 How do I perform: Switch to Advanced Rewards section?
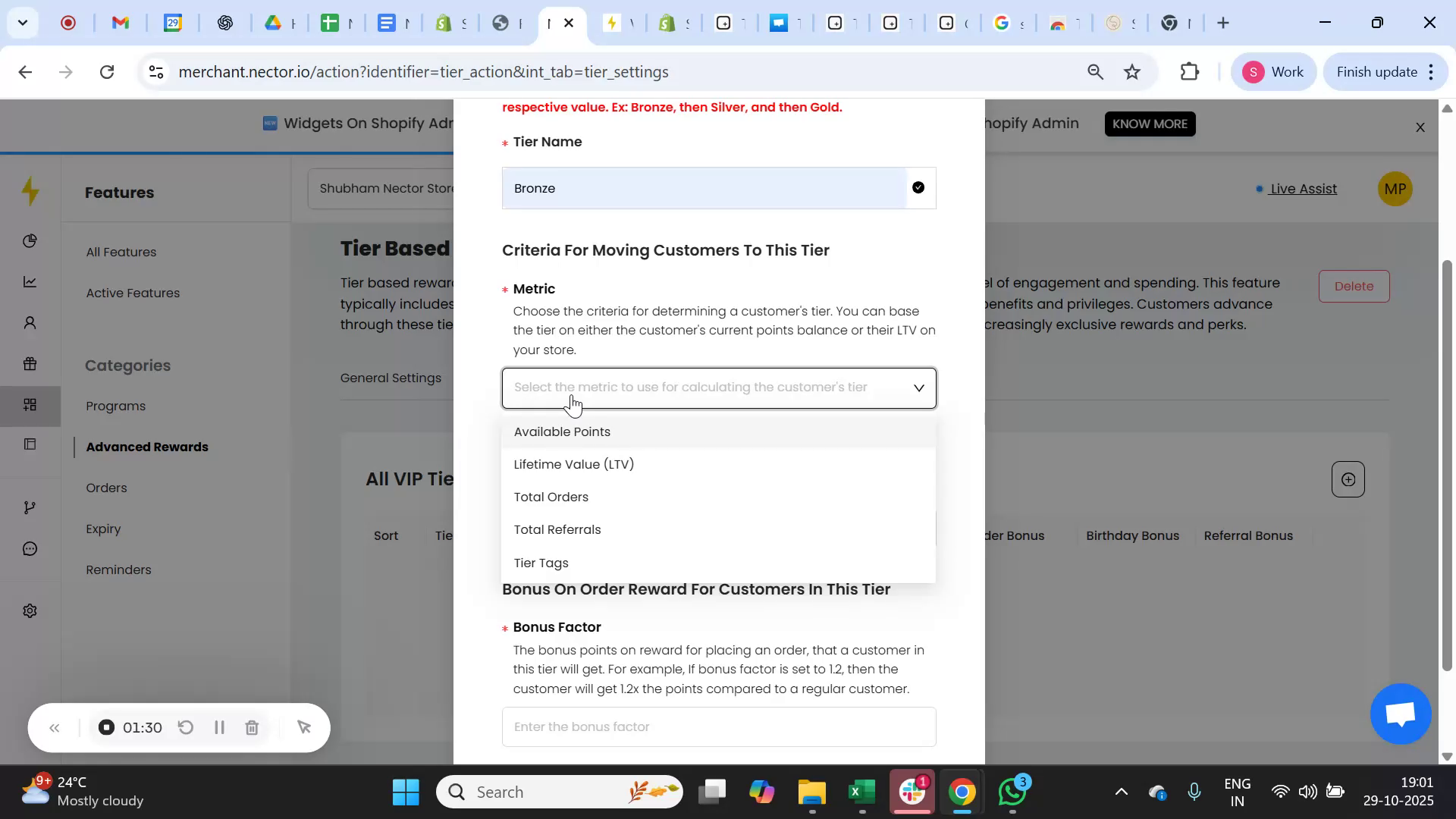pos(146,447)
